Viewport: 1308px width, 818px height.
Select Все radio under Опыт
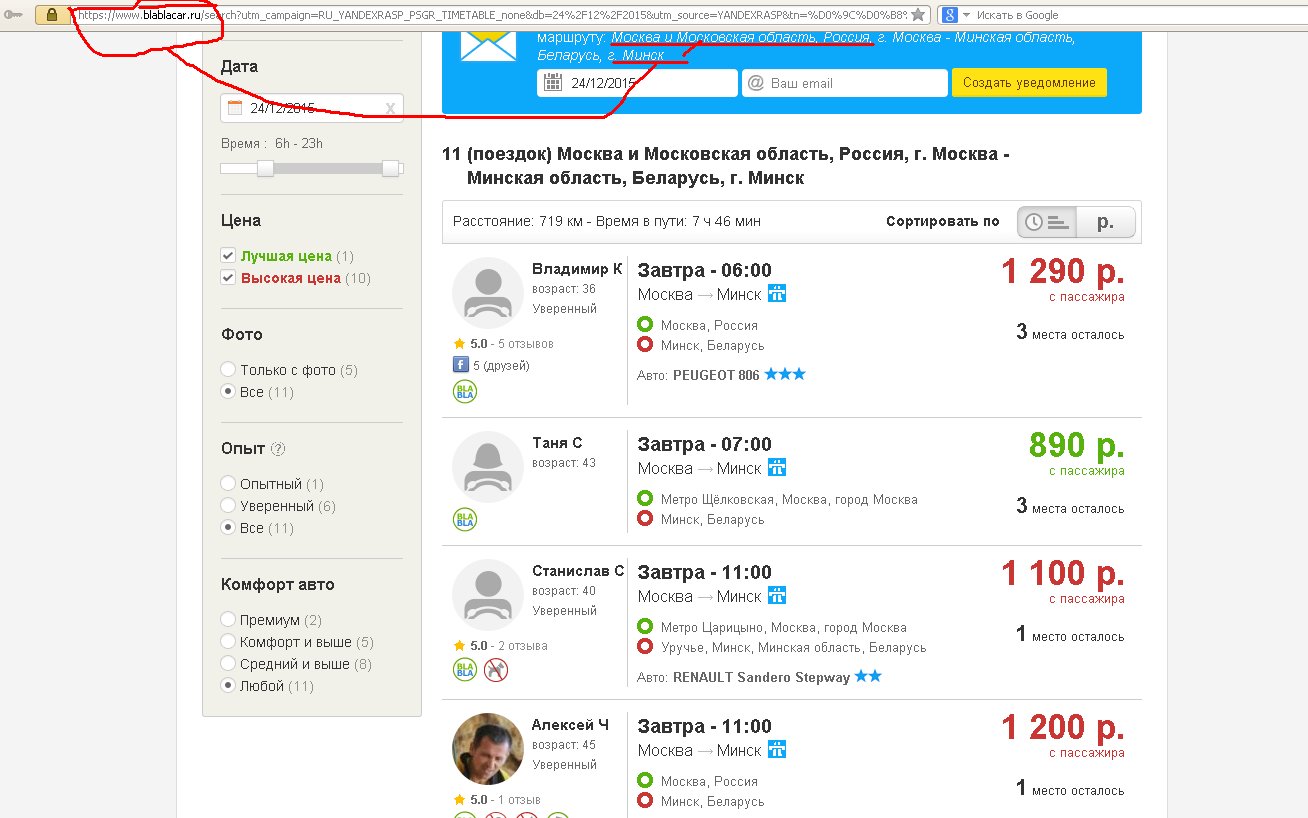(x=228, y=528)
